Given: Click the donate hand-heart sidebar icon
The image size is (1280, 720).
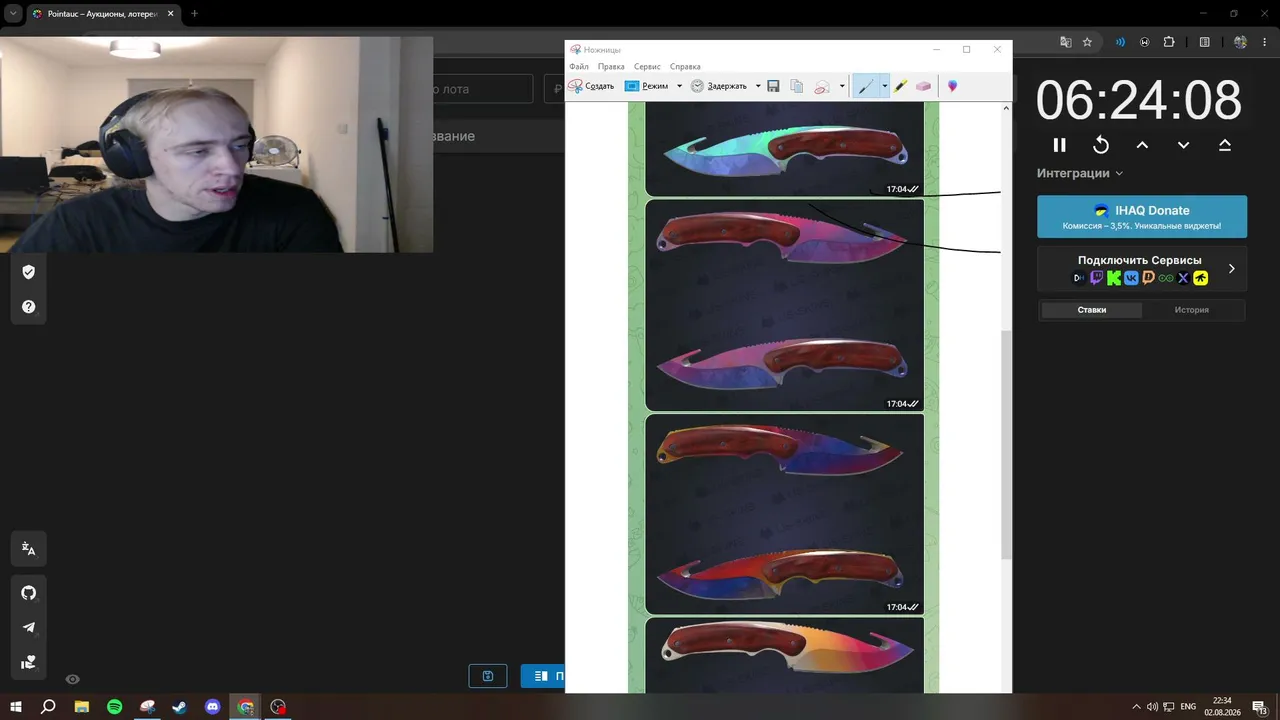Looking at the screenshot, I should [28, 662].
